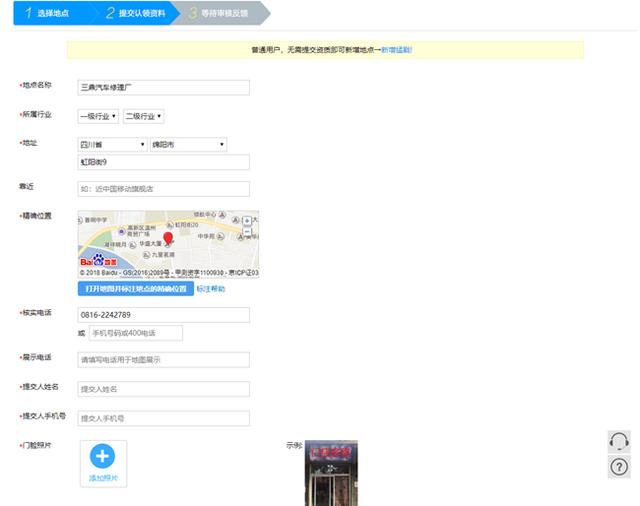Click the Baidu map preview
The height and width of the screenshot is (506, 640).
(x=168, y=244)
